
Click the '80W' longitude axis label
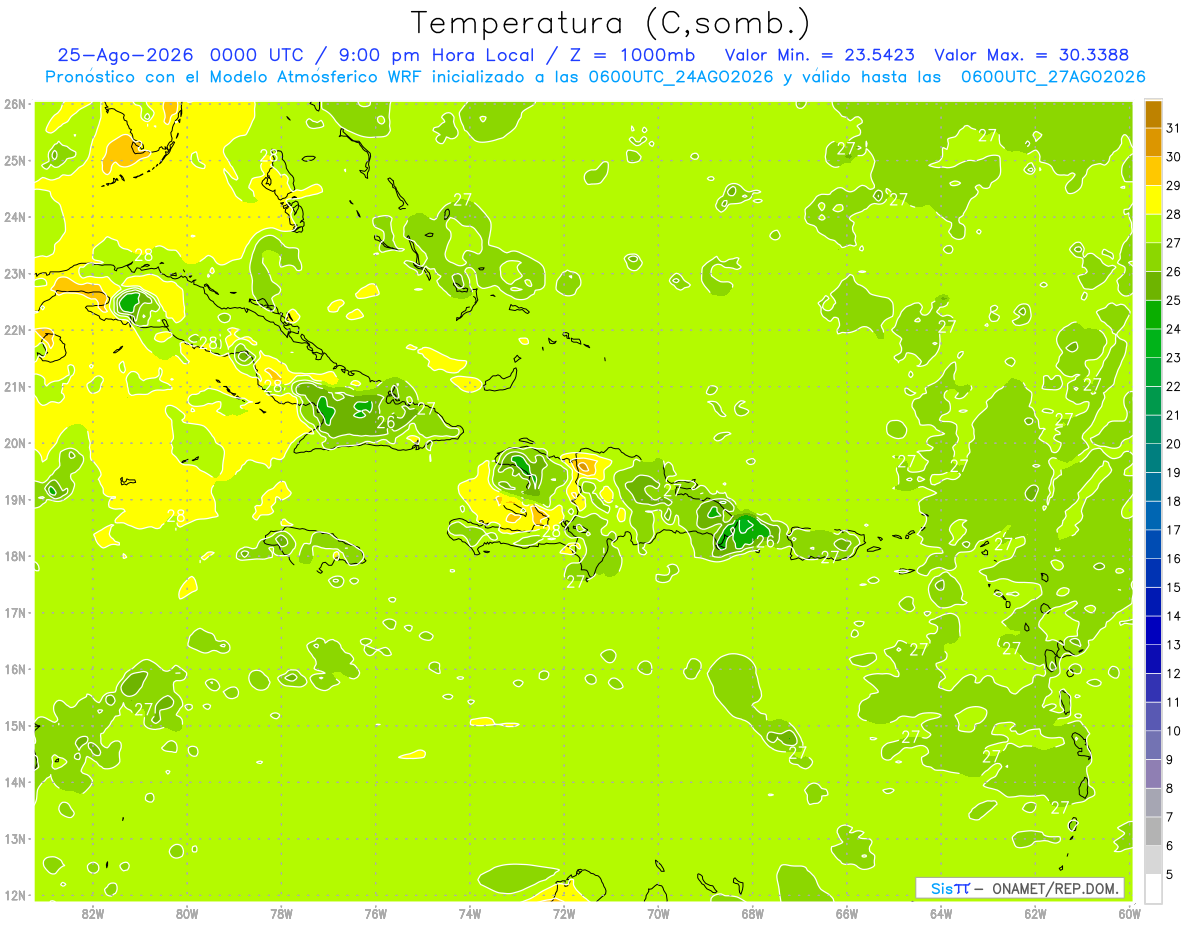point(187,913)
